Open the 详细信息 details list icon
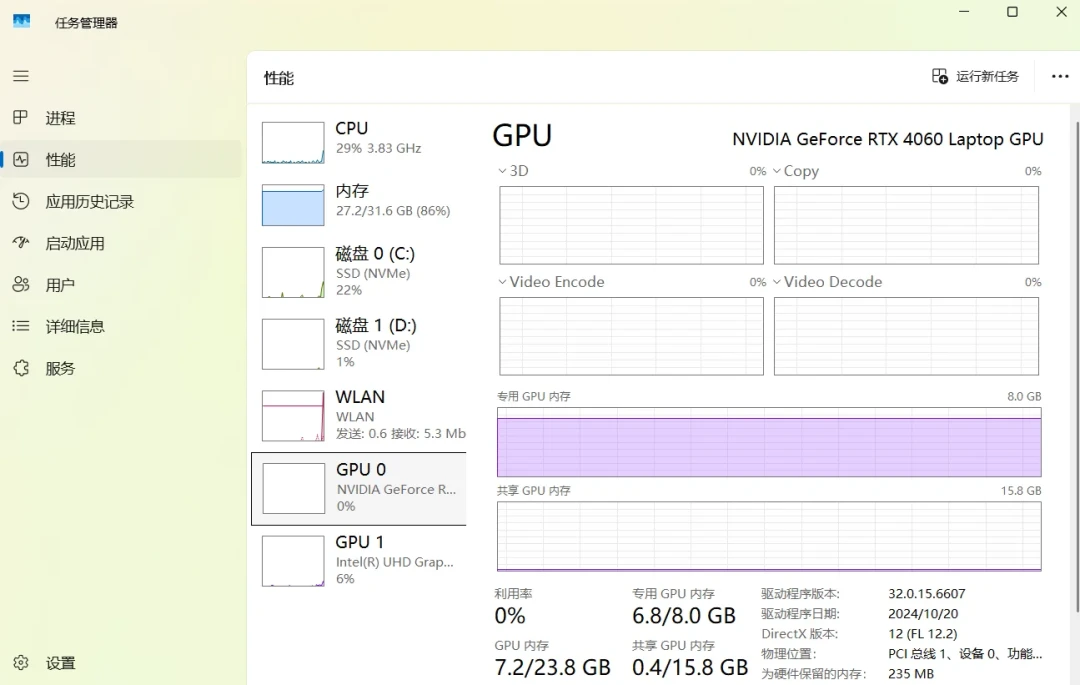1080x685 pixels. point(21,326)
